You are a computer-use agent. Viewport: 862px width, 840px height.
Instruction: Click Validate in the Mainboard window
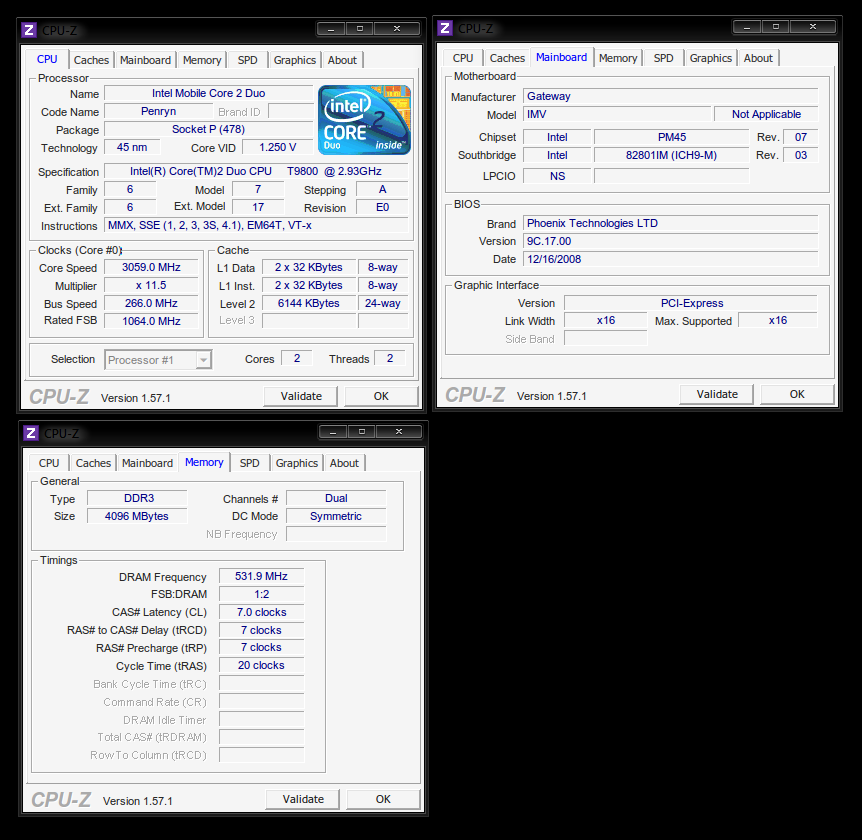tap(717, 394)
